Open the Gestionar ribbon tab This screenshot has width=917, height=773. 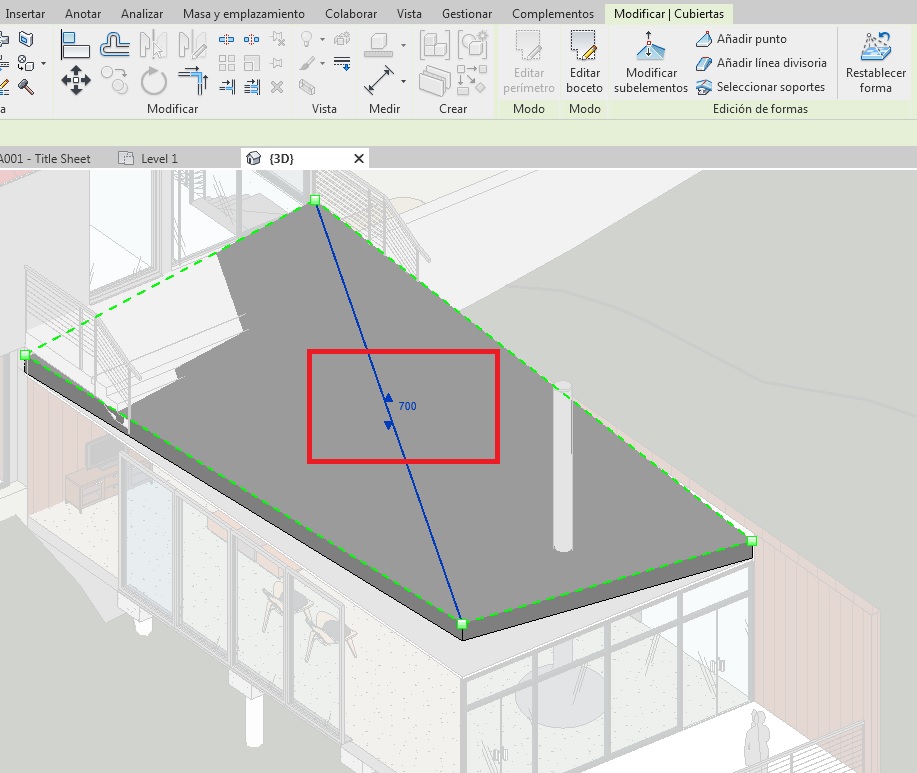tap(466, 14)
